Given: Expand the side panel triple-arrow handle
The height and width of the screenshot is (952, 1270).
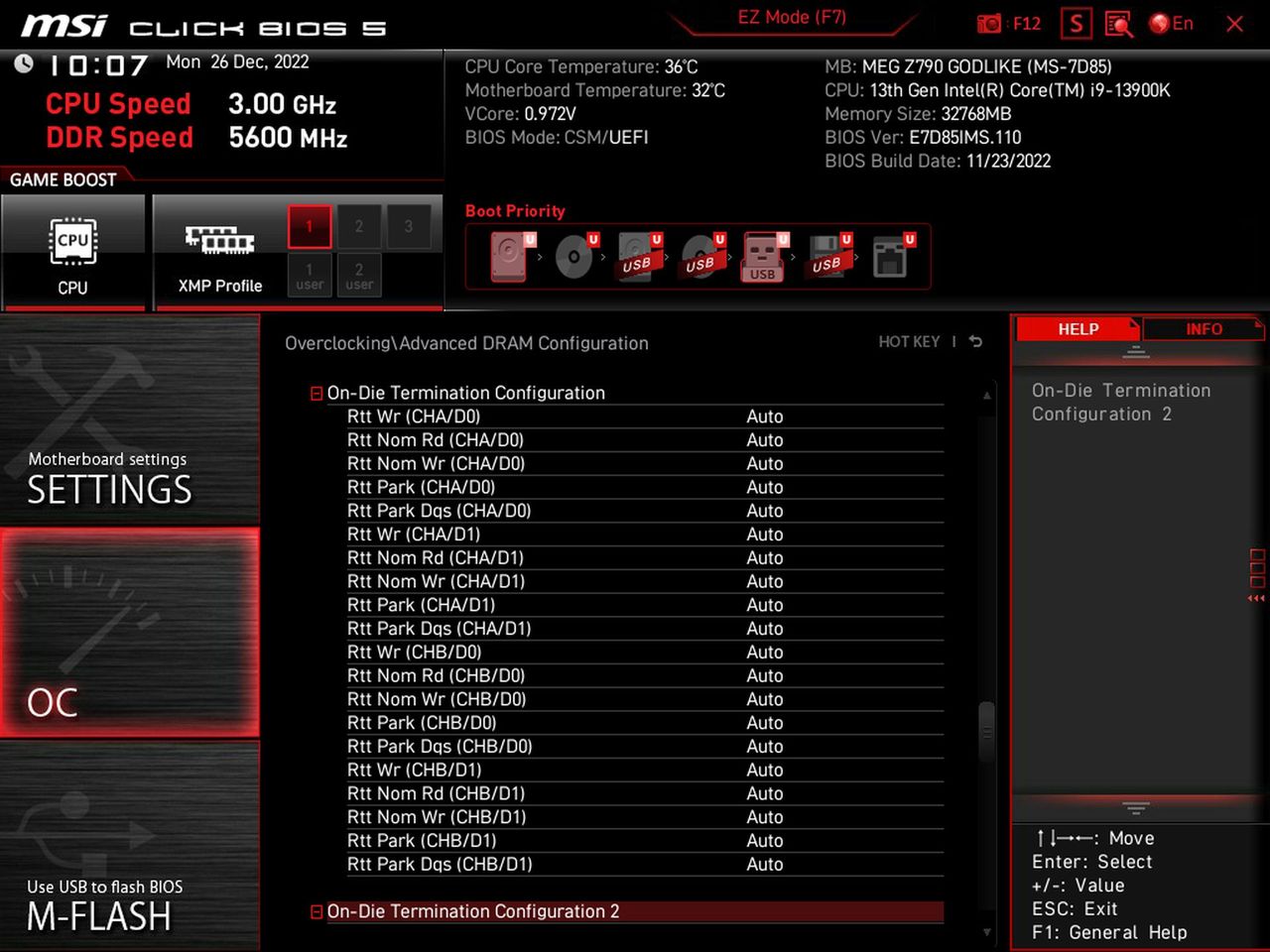Looking at the screenshot, I should pyautogui.click(x=1256, y=598).
